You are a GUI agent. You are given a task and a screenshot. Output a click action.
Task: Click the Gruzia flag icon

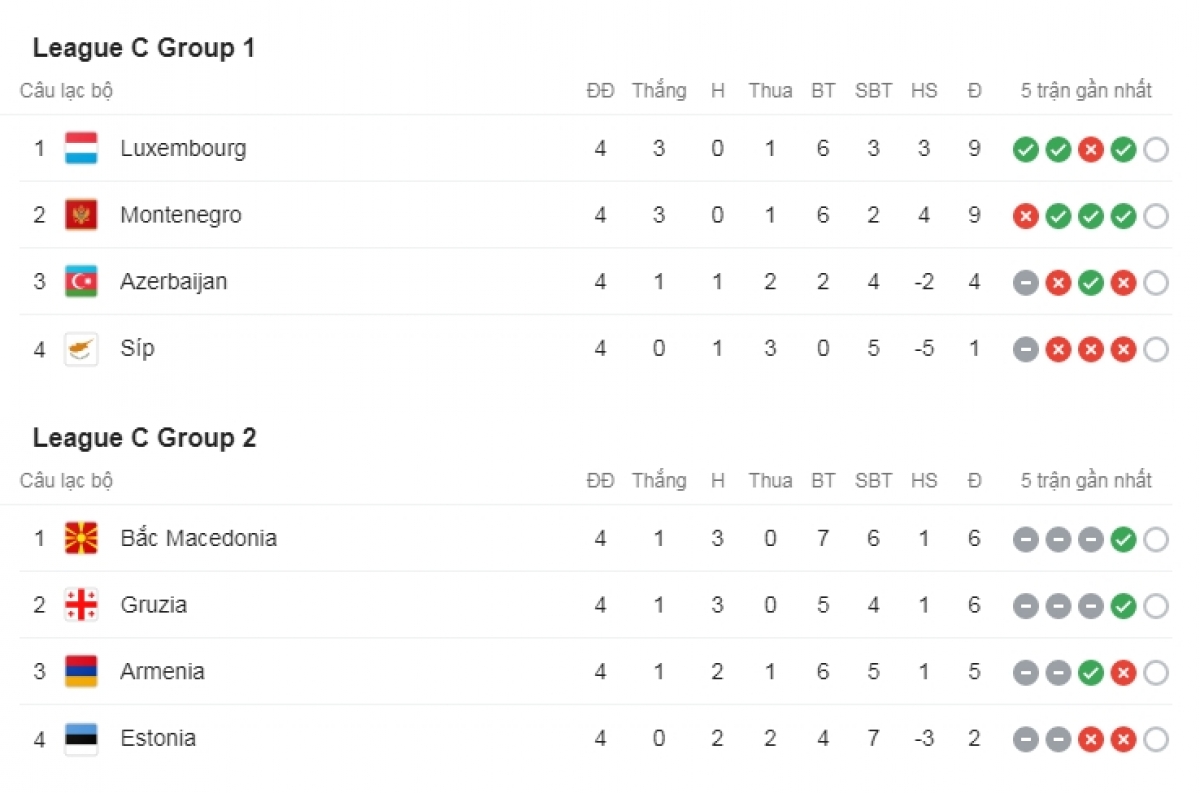81,605
